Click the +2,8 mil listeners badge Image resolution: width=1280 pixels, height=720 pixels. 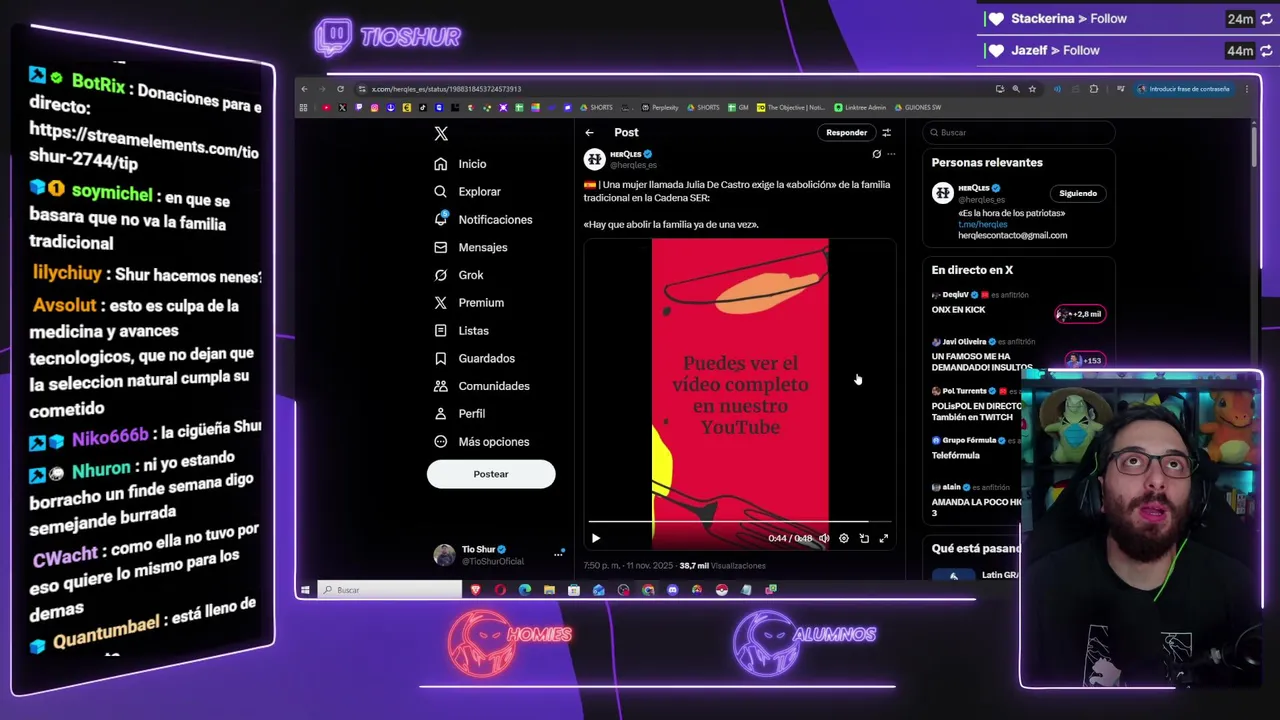(x=1080, y=314)
